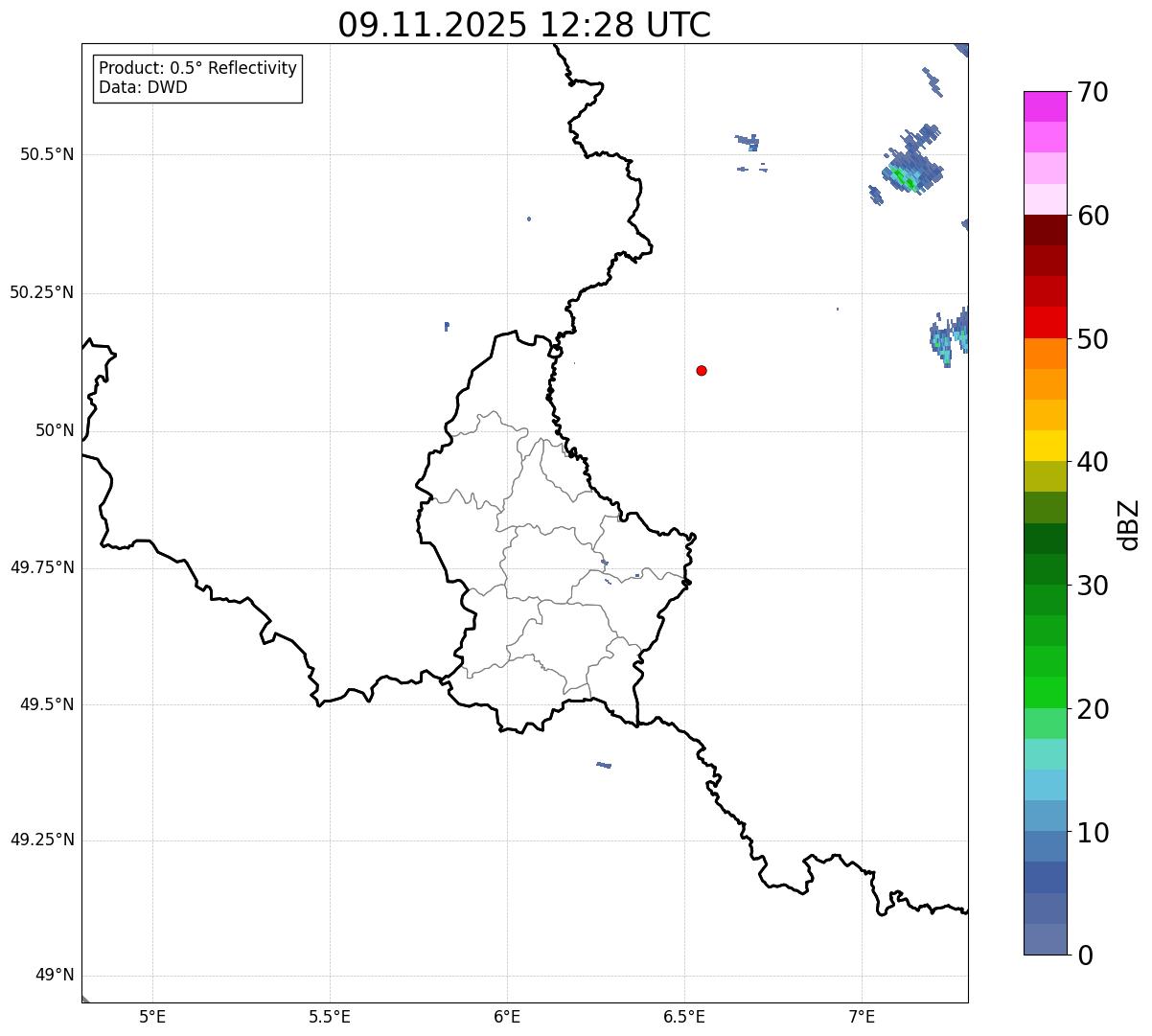Click the "Data: DWD" text in the legend box
Screen dimensions: 1152x1036
point(143,88)
